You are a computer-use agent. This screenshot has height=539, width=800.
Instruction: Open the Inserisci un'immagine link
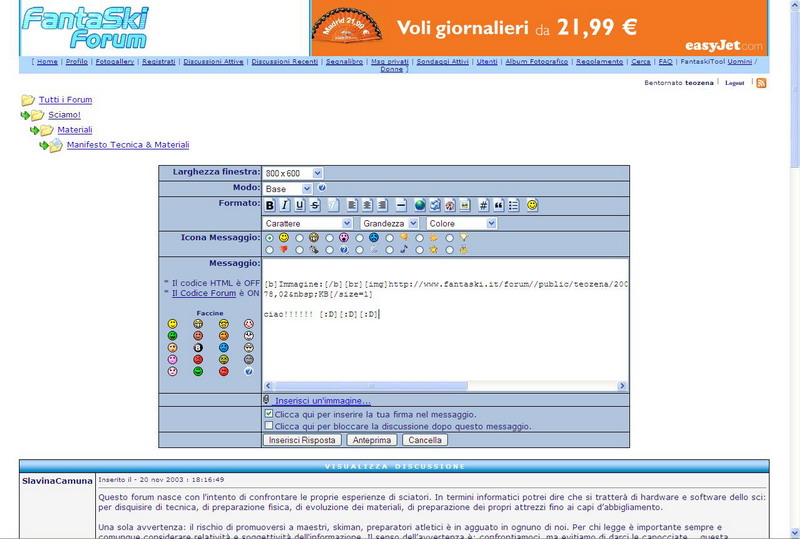[322, 401]
